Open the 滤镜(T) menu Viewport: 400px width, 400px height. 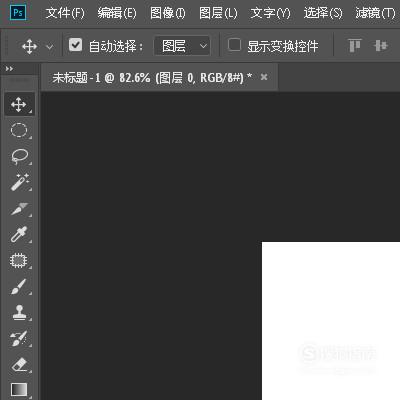pos(375,13)
